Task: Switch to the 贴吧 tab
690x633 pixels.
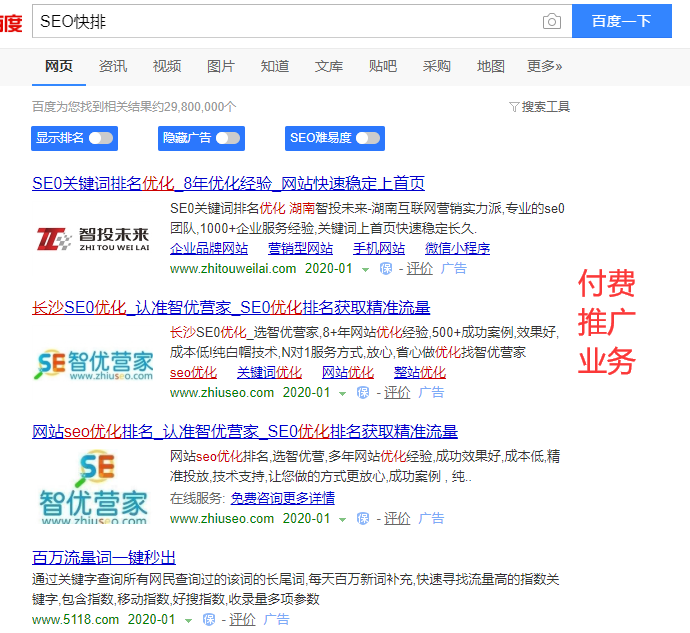Action: click(383, 66)
